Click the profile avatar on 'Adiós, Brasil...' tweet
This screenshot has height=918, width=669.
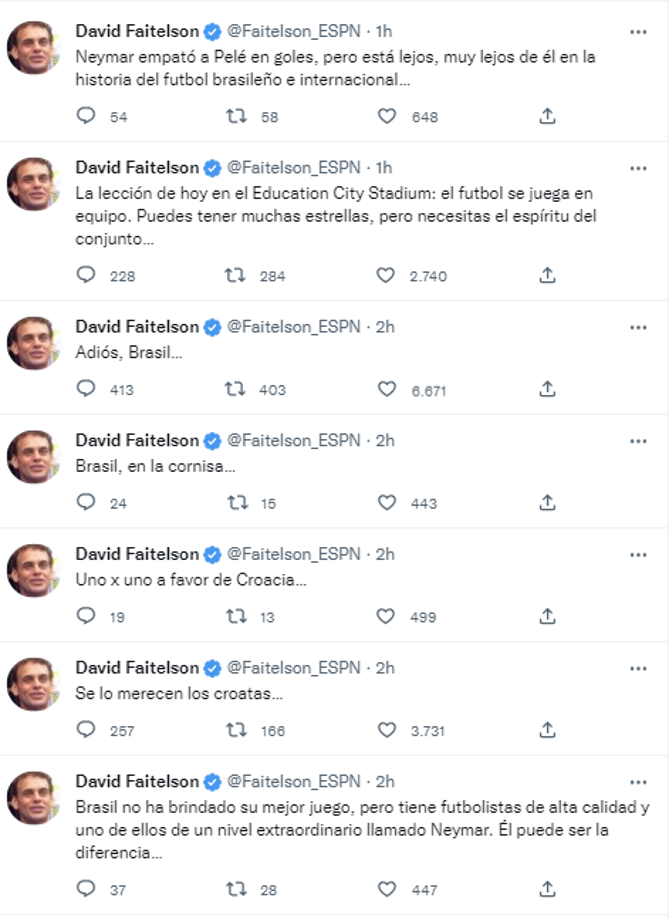pos(33,343)
